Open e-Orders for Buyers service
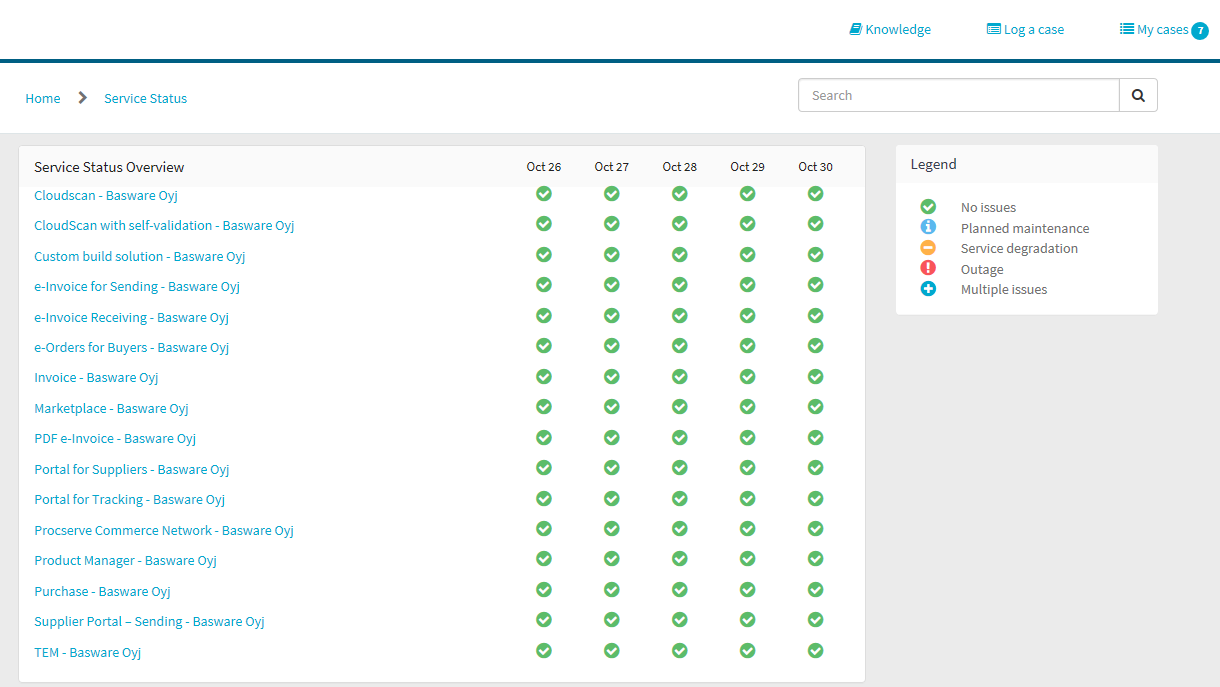The height and width of the screenshot is (687, 1220). point(132,347)
